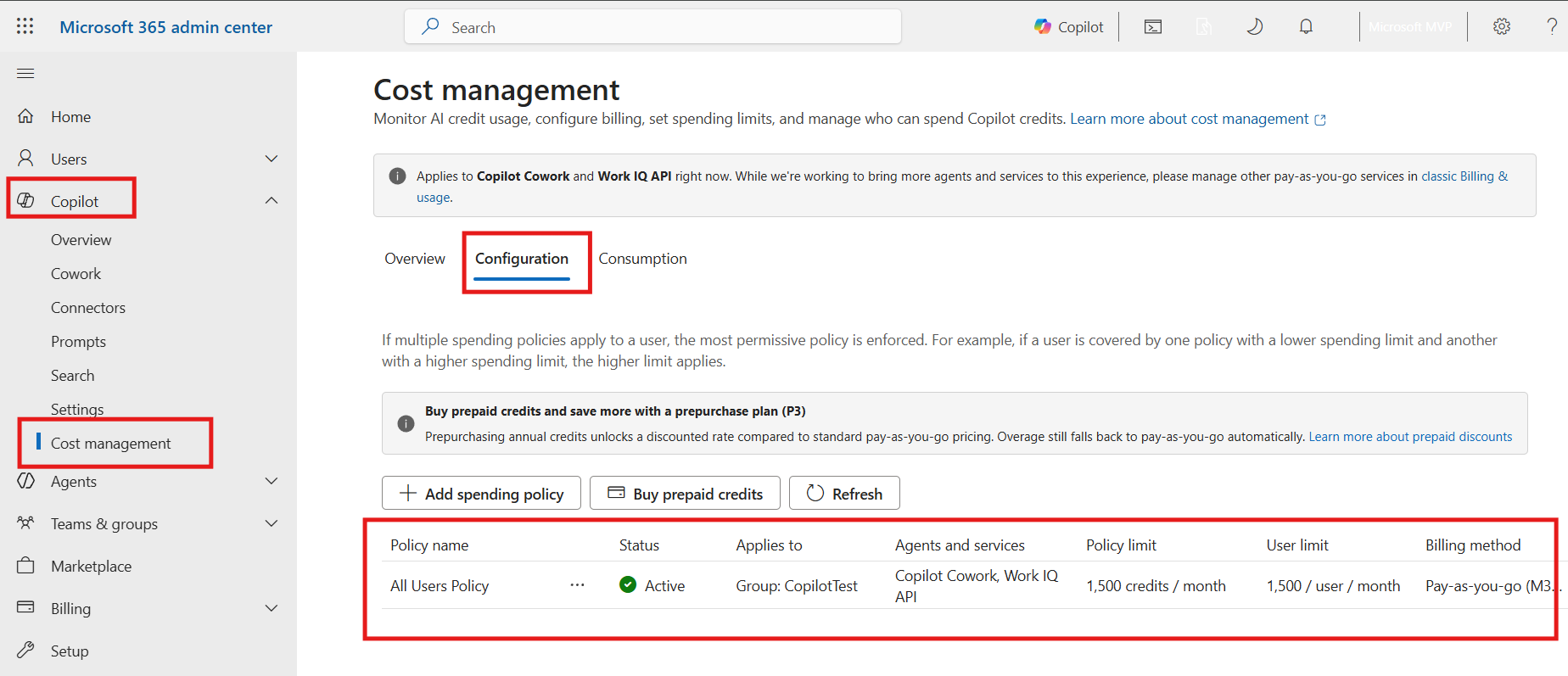
Task: Expand the Users section chevron
Action: 272,159
